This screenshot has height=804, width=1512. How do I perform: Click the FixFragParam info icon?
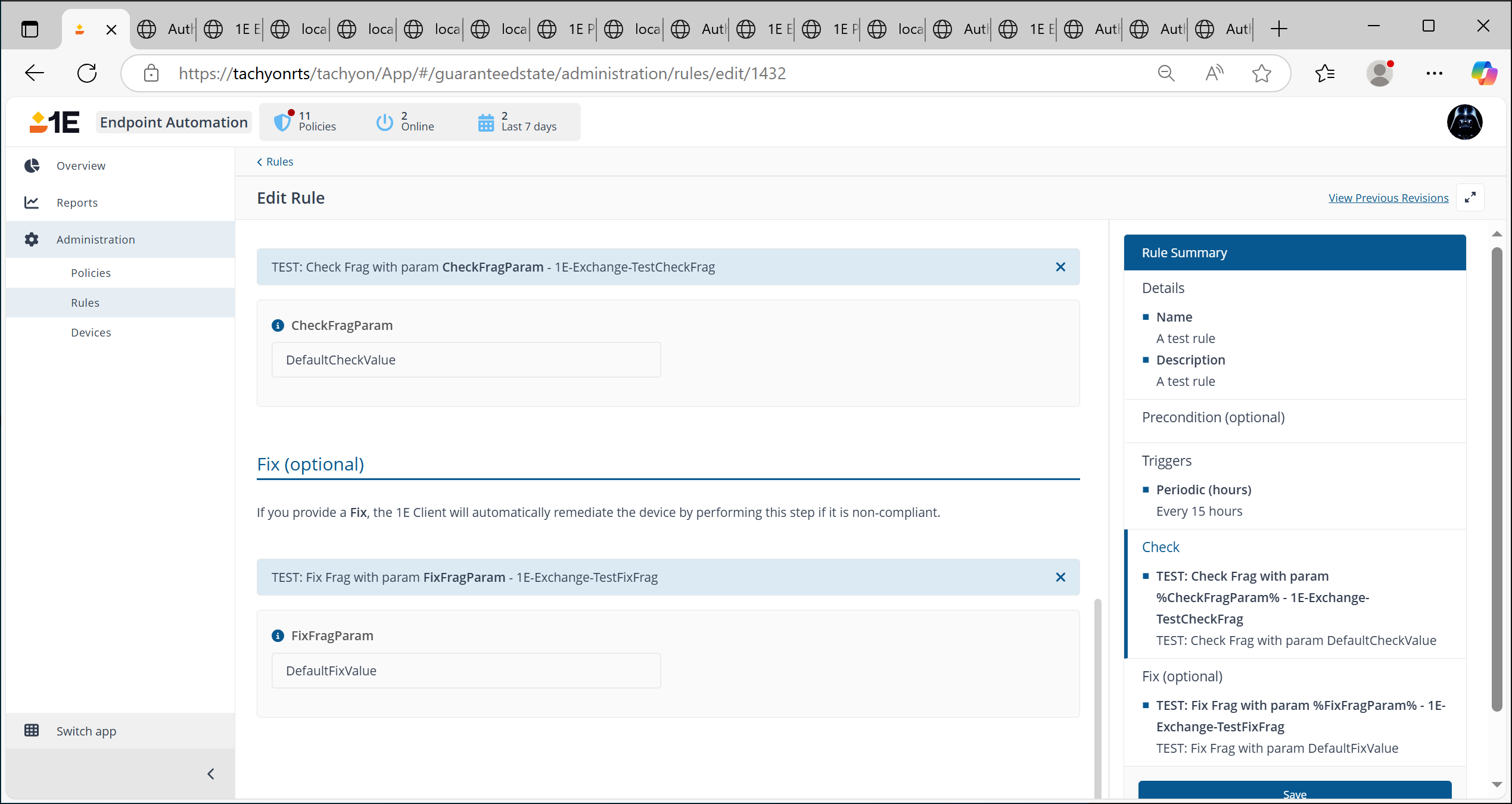click(x=278, y=635)
